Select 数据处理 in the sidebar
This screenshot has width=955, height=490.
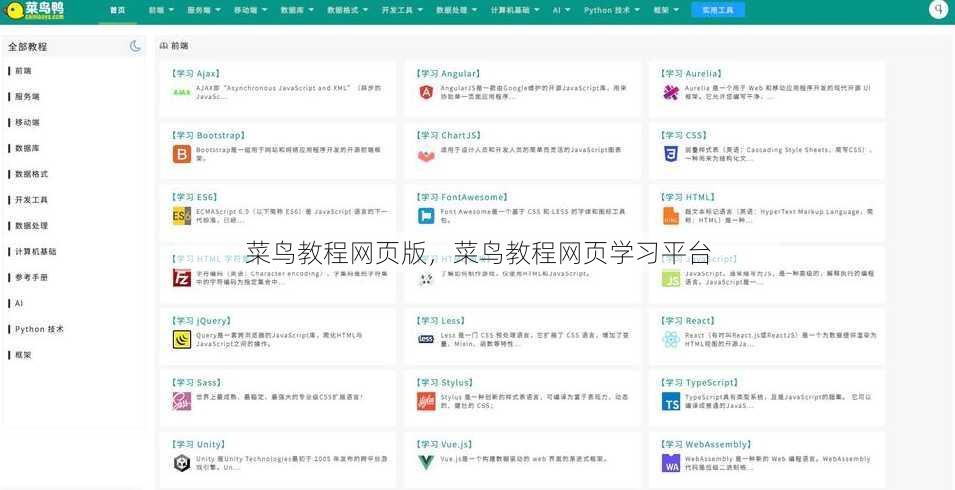31,226
